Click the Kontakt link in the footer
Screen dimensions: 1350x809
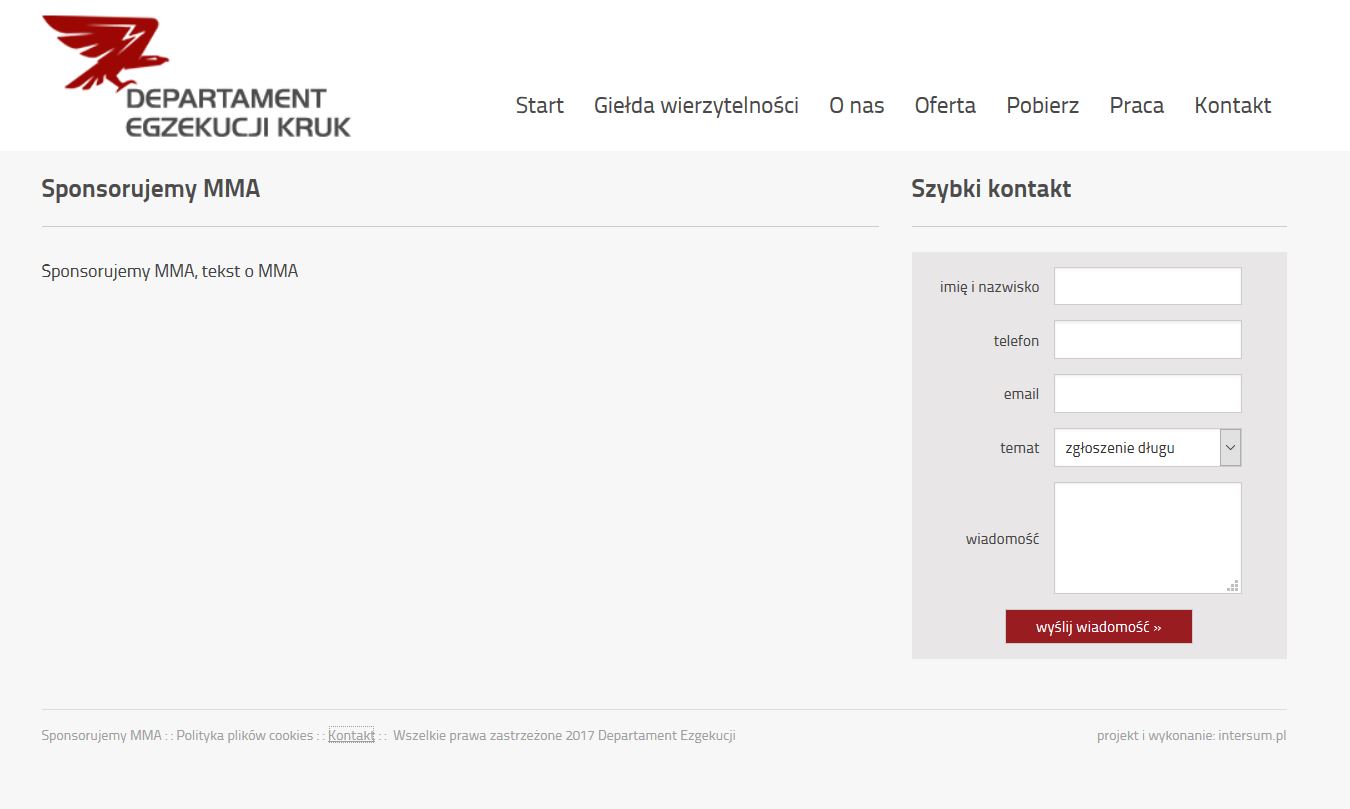click(351, 736)
